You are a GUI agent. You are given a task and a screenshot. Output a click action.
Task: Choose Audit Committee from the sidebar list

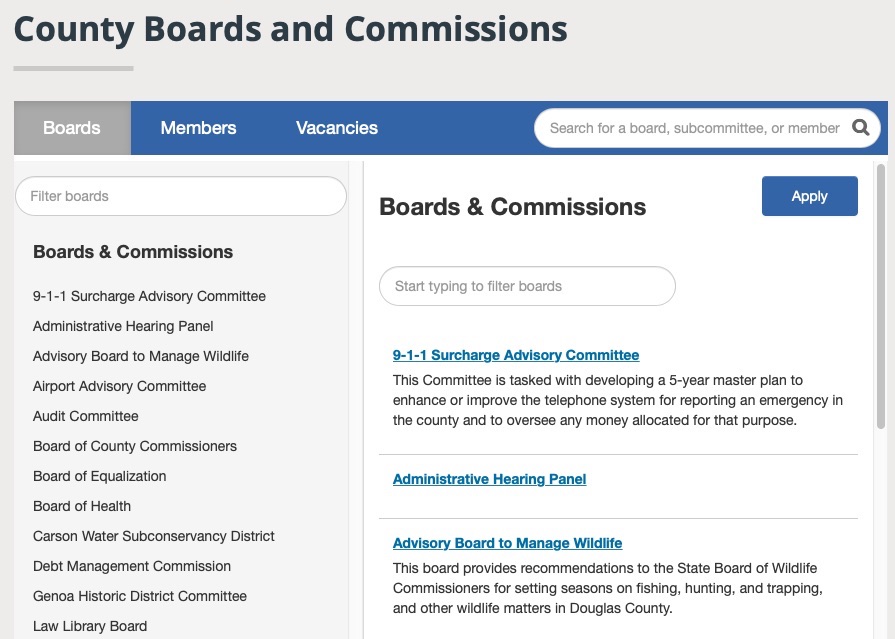[86, 416]
